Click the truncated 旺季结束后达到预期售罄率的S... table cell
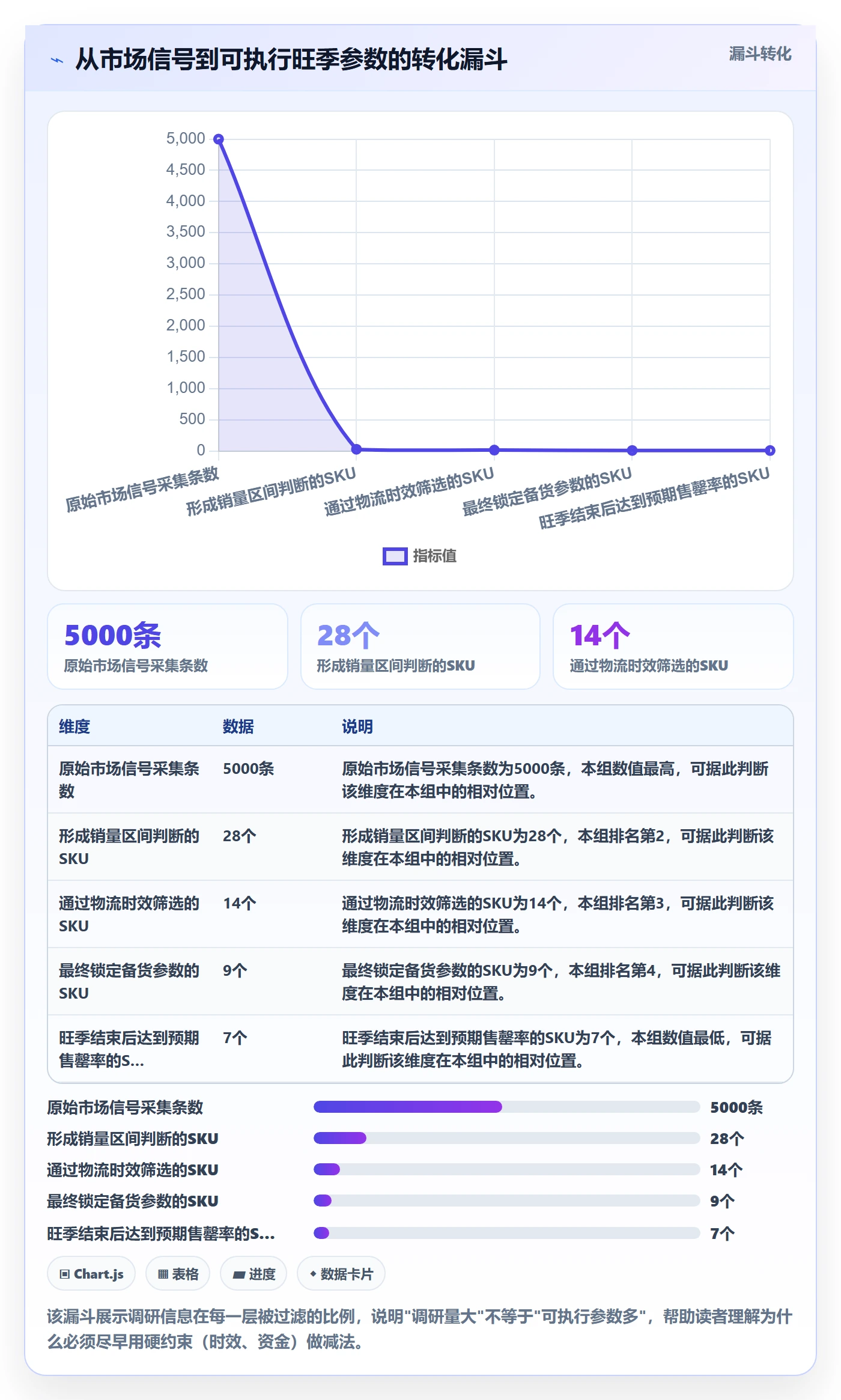841x1400 pixels. [x=129, y=1049]
